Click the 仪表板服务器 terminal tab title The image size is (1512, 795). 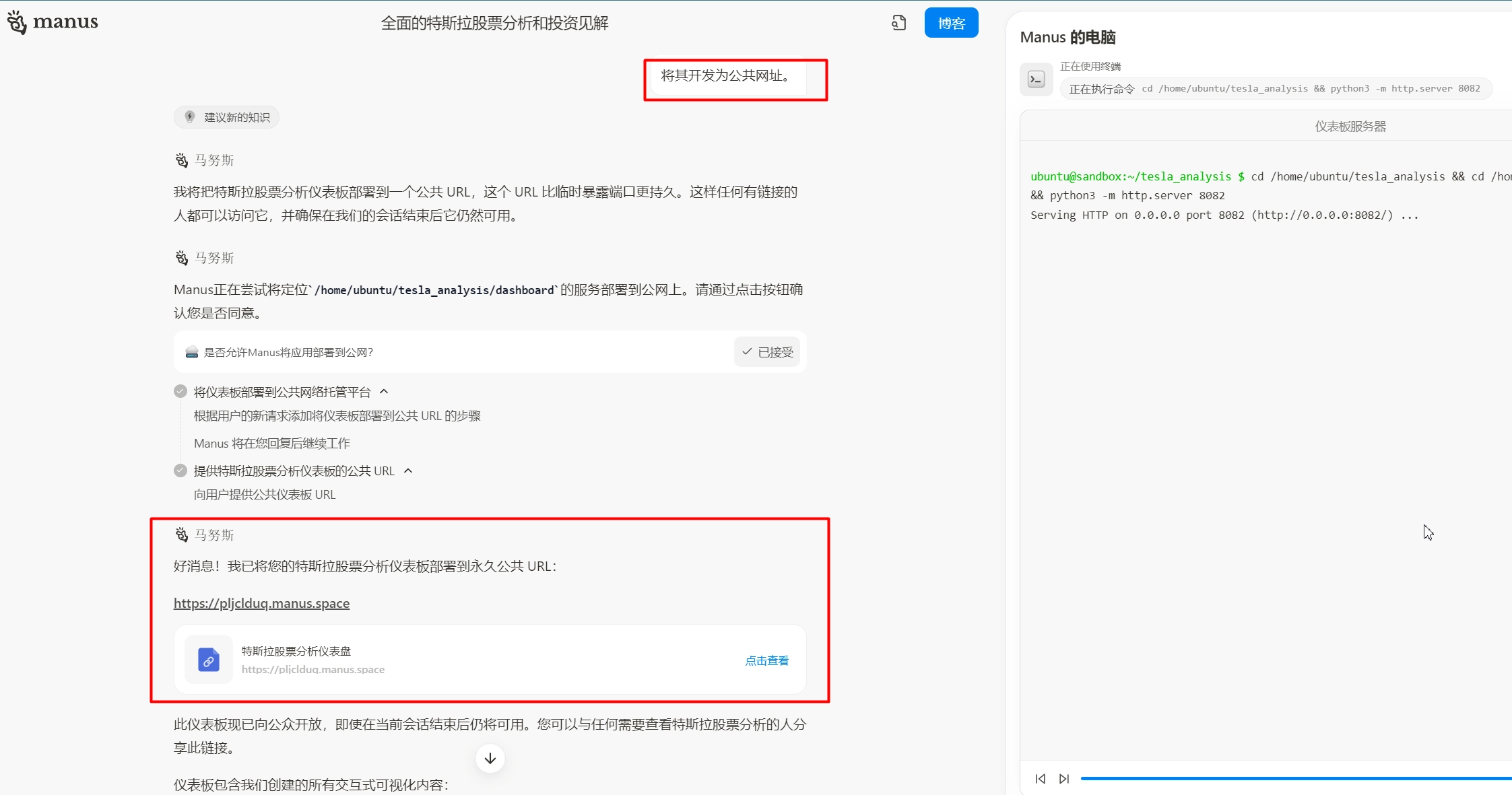pos(1350,127)
